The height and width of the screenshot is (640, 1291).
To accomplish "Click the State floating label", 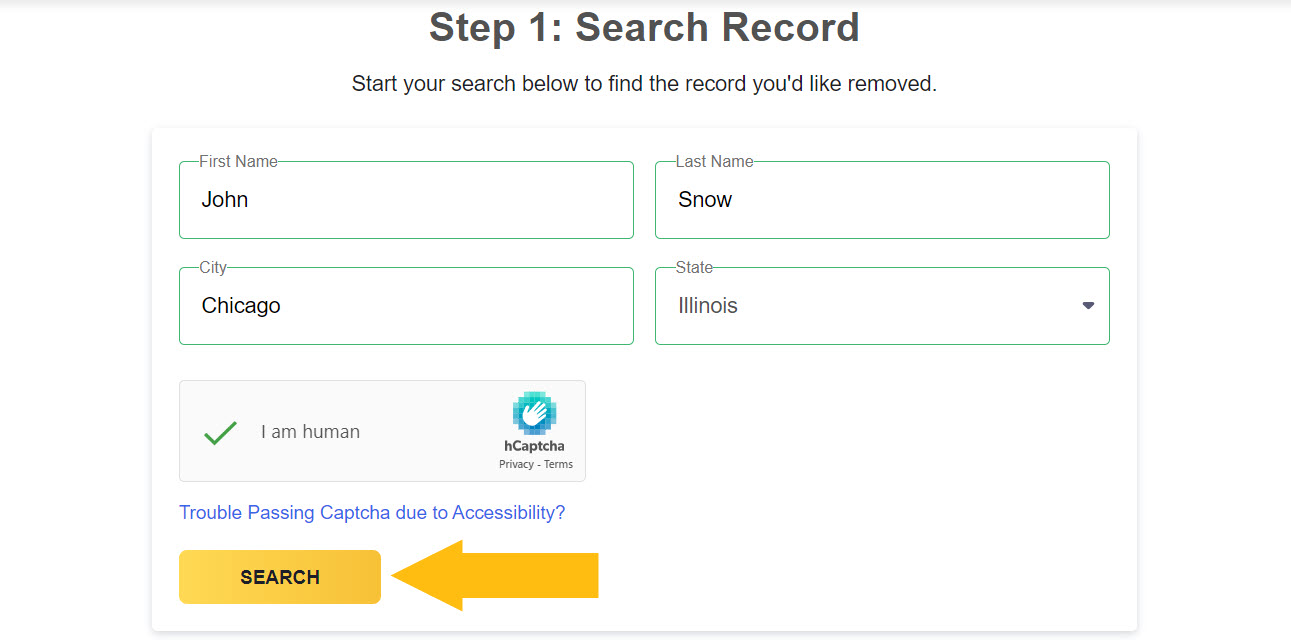I will 694,267.
